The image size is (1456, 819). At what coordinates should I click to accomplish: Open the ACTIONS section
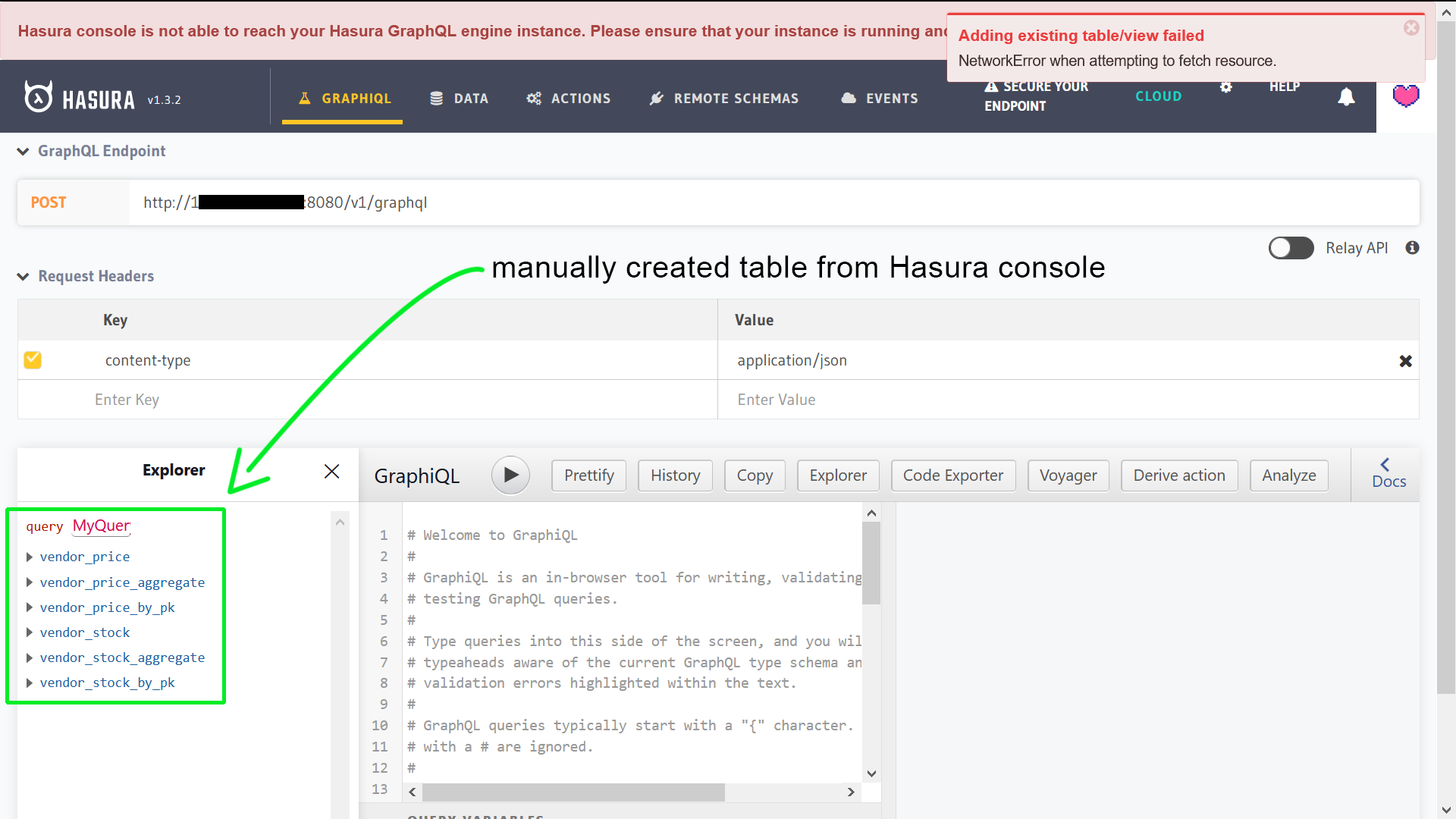(581, 98)
